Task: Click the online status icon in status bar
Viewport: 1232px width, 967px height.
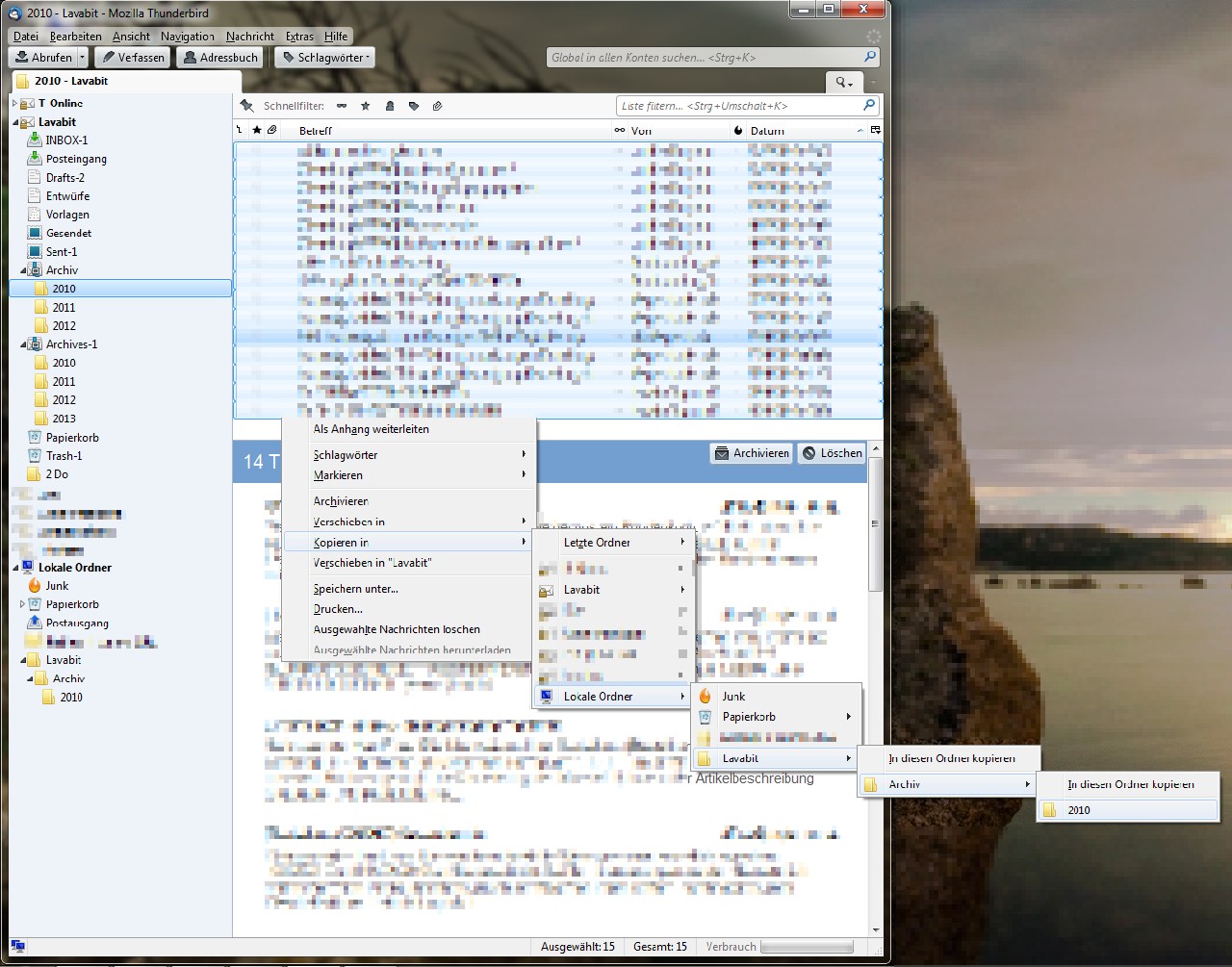Action: [18, 947]
